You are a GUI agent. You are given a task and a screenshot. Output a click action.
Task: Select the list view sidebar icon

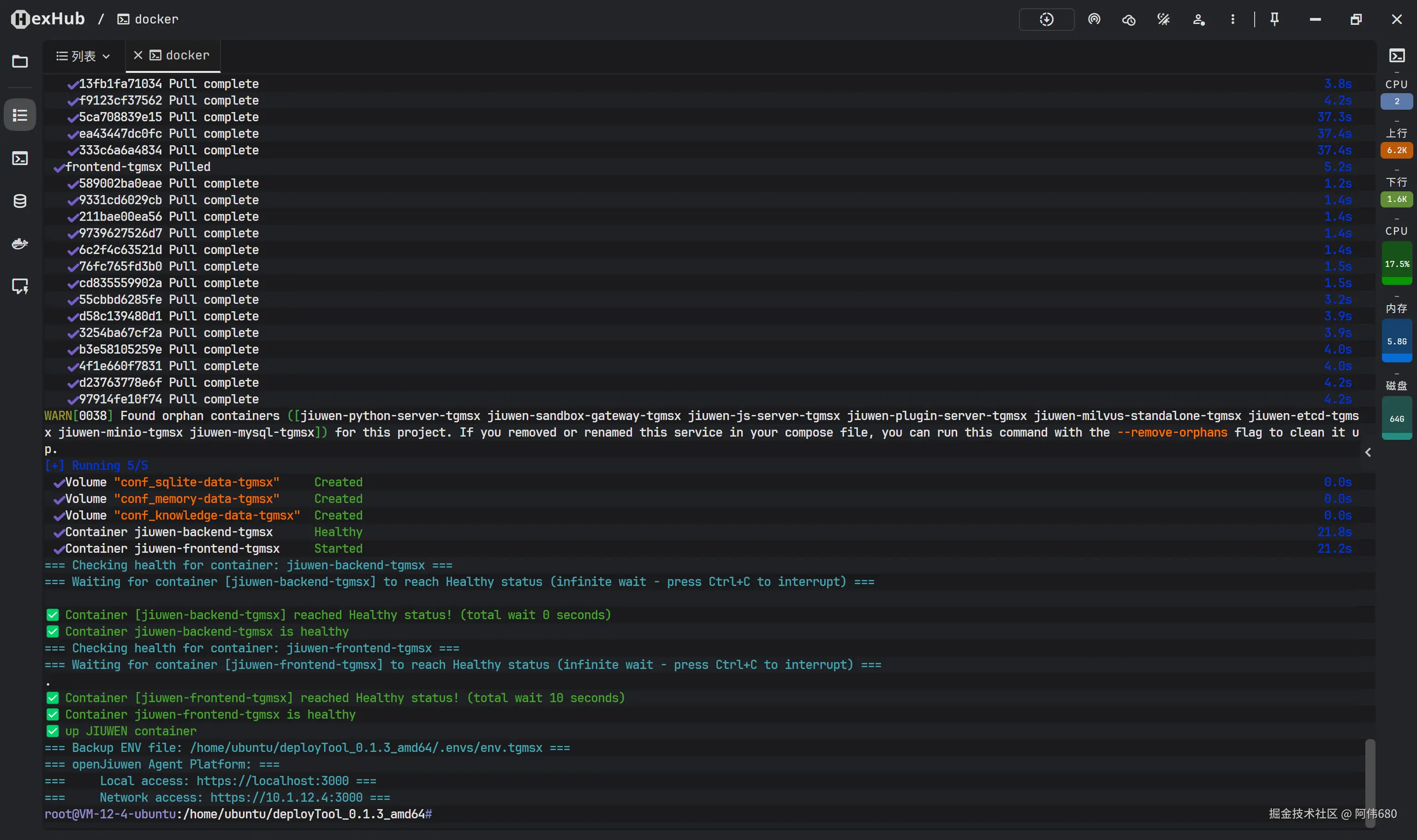(x=20, y=115)
